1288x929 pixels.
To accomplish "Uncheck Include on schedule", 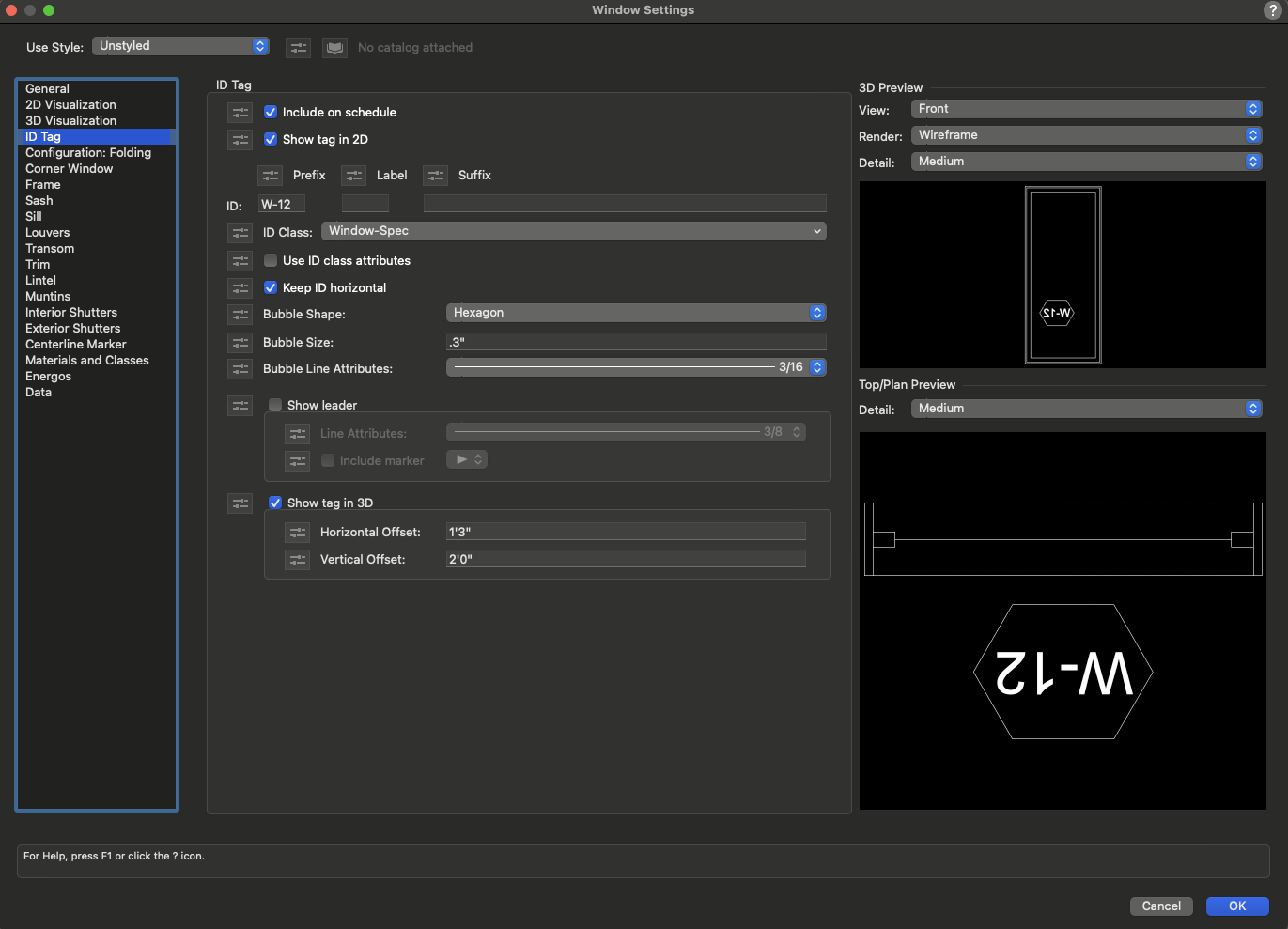I will pyautogui.click(x=271, y=112).
